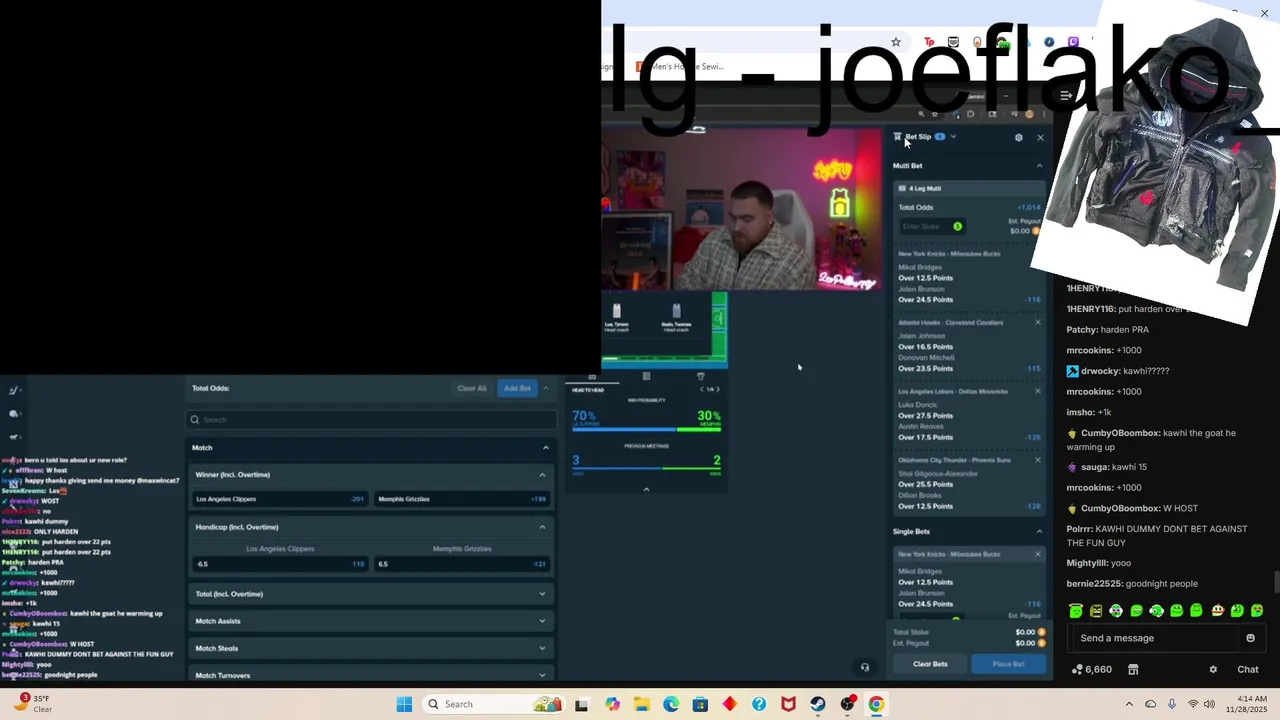The image size is (1280, 720).
Task: Collapse the Multi Bet section
Action: (x=1039, y=166)
